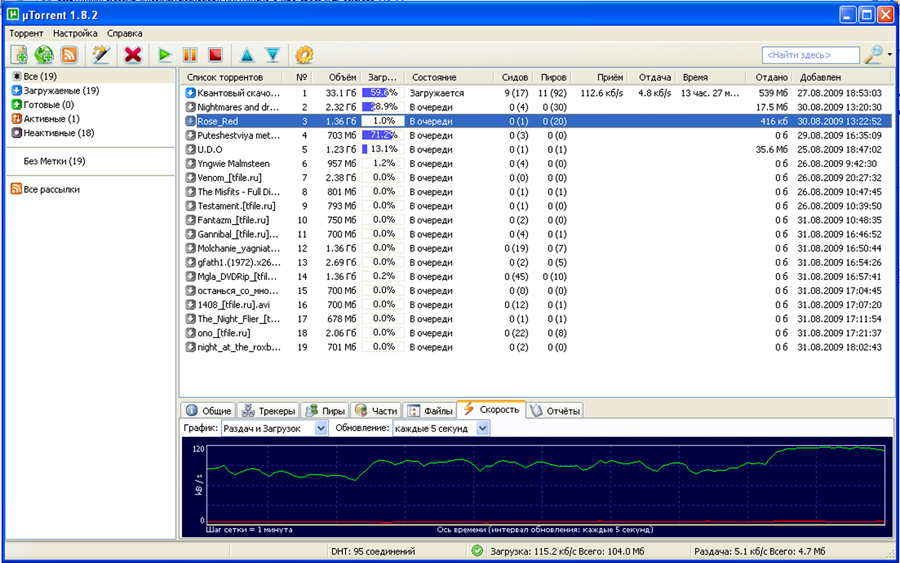Switch to the Трекеры tab
This screenshot has width=900, height=563.
pos(269,410)
